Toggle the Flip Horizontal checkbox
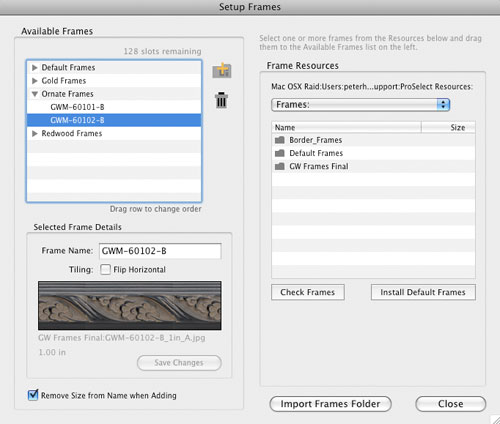Screen dimensions: 500x424 (x=105, y=269)
